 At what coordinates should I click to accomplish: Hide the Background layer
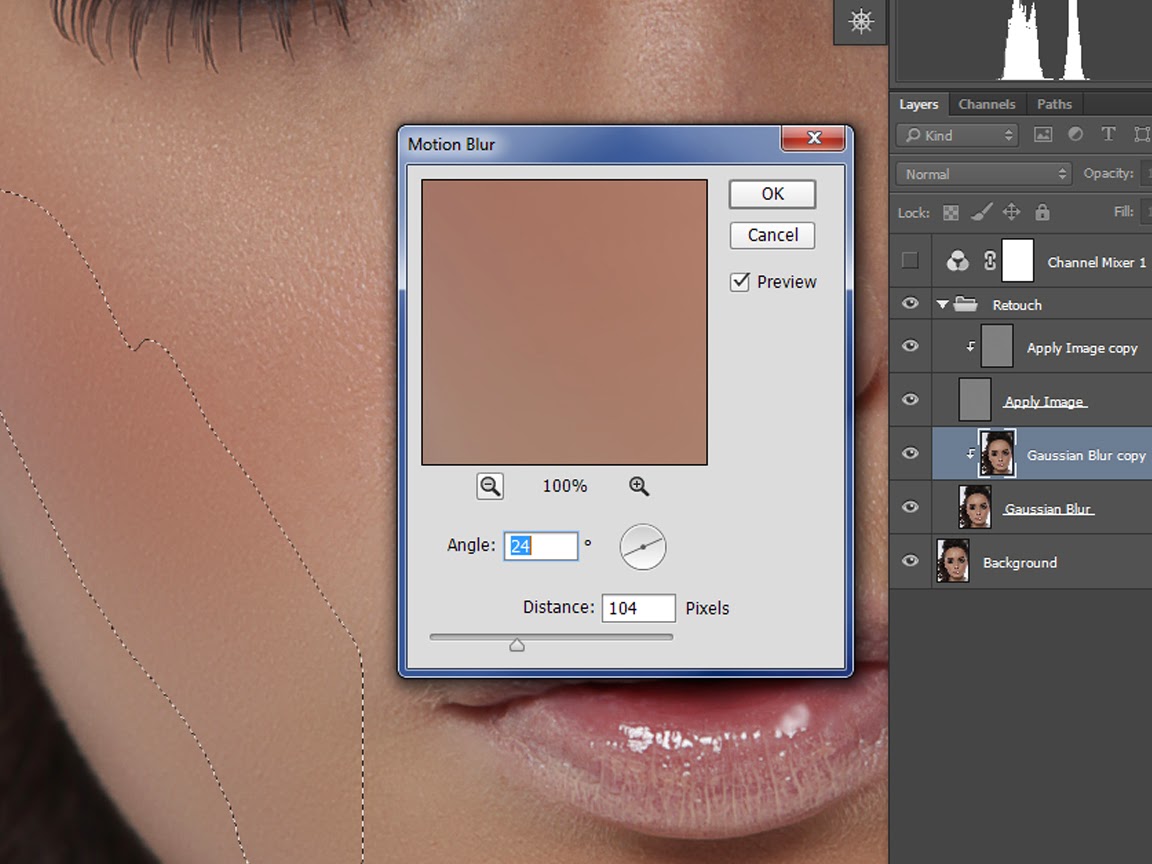pyautogui.click(x=910, y=561)
